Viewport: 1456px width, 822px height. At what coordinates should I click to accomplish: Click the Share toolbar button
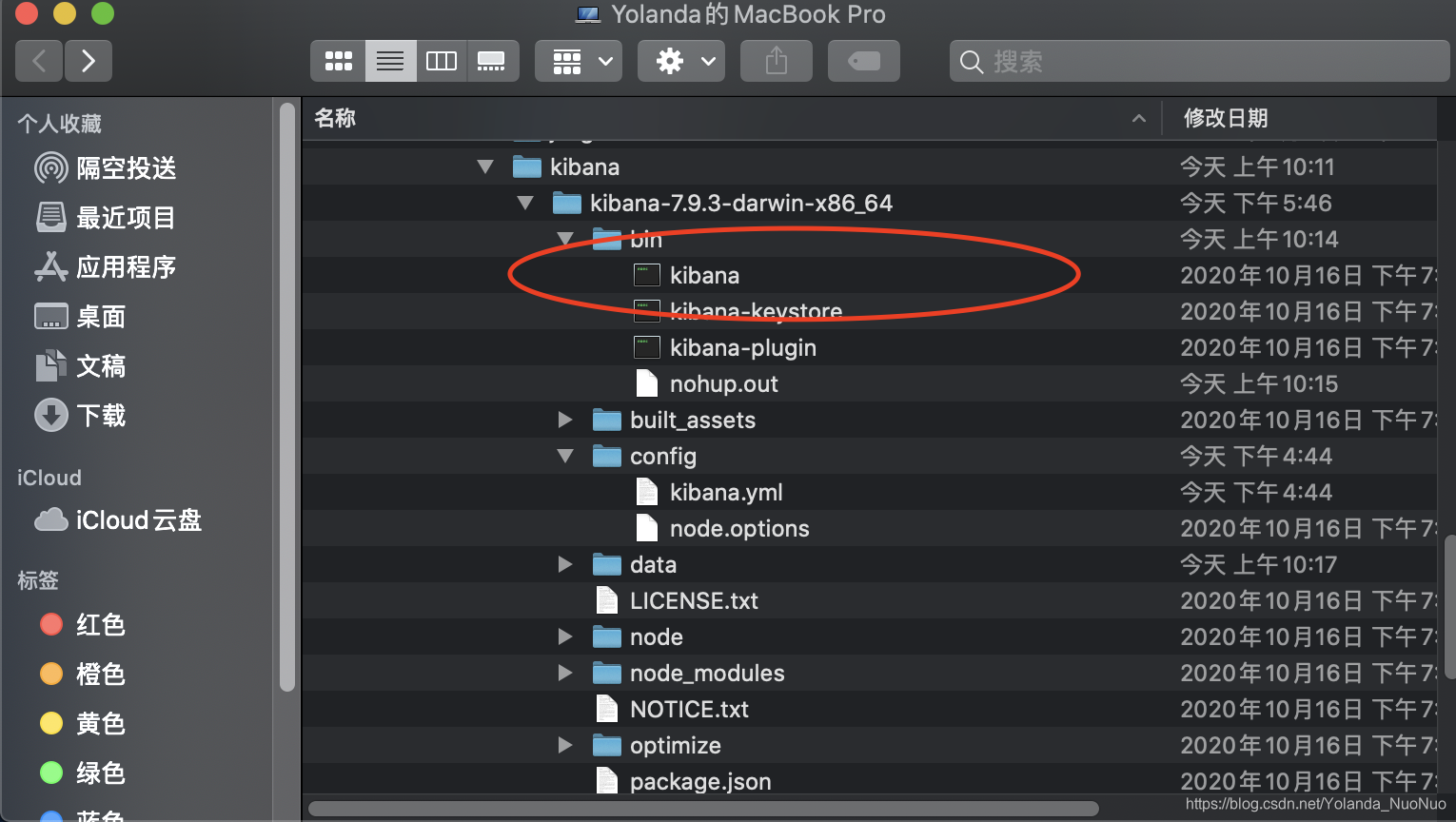[777, 62]
